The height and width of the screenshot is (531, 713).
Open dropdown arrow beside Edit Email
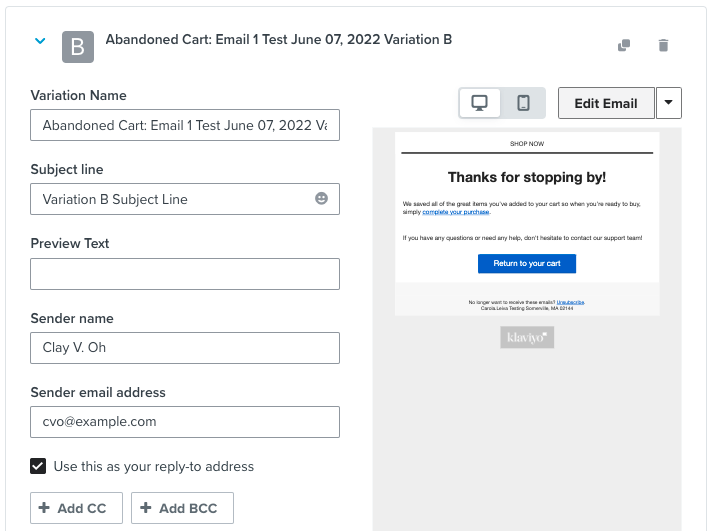[x=669, y=103]
